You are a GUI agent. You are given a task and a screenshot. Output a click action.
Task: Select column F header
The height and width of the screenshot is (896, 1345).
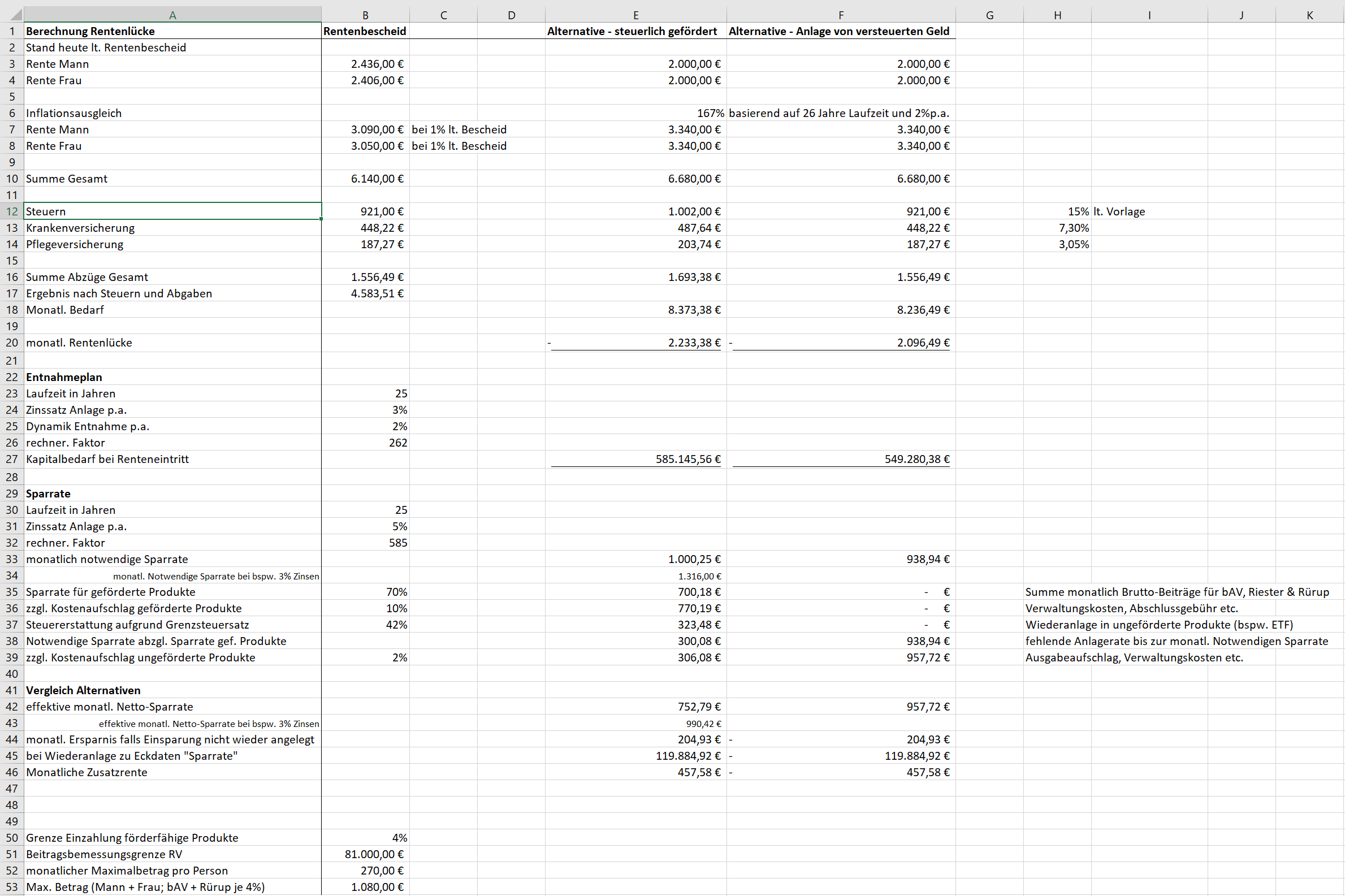coord(841,15)
